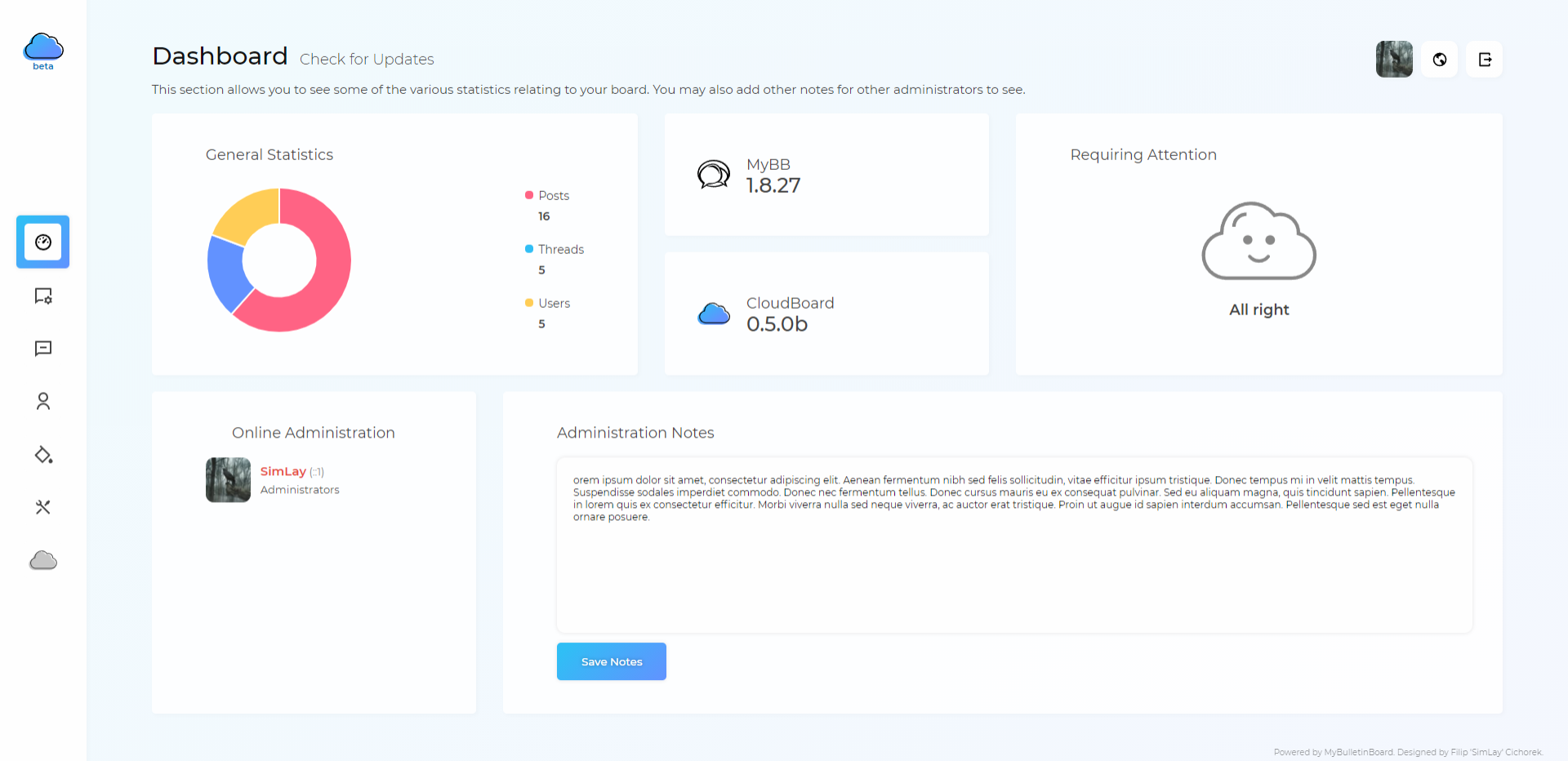Click the profile avatar in top-right header
The image size is (1568, 761).
point(1394,60)
